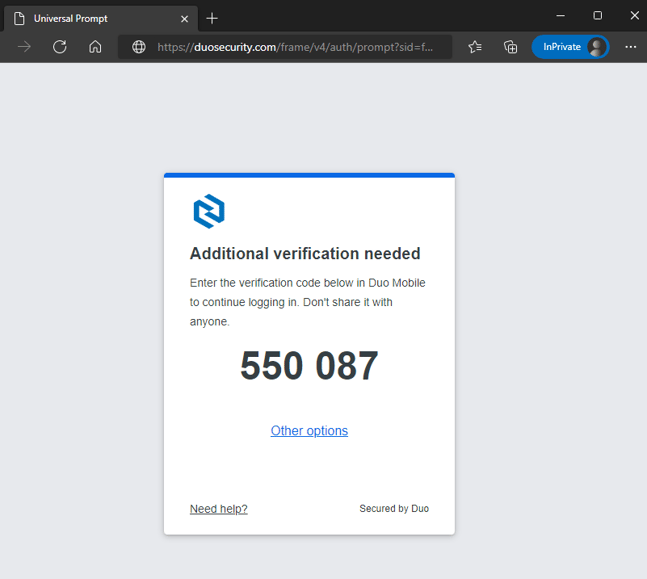Click the browser forward arrow
Viewport: 647px width, 579px height.
pos(24,47)
